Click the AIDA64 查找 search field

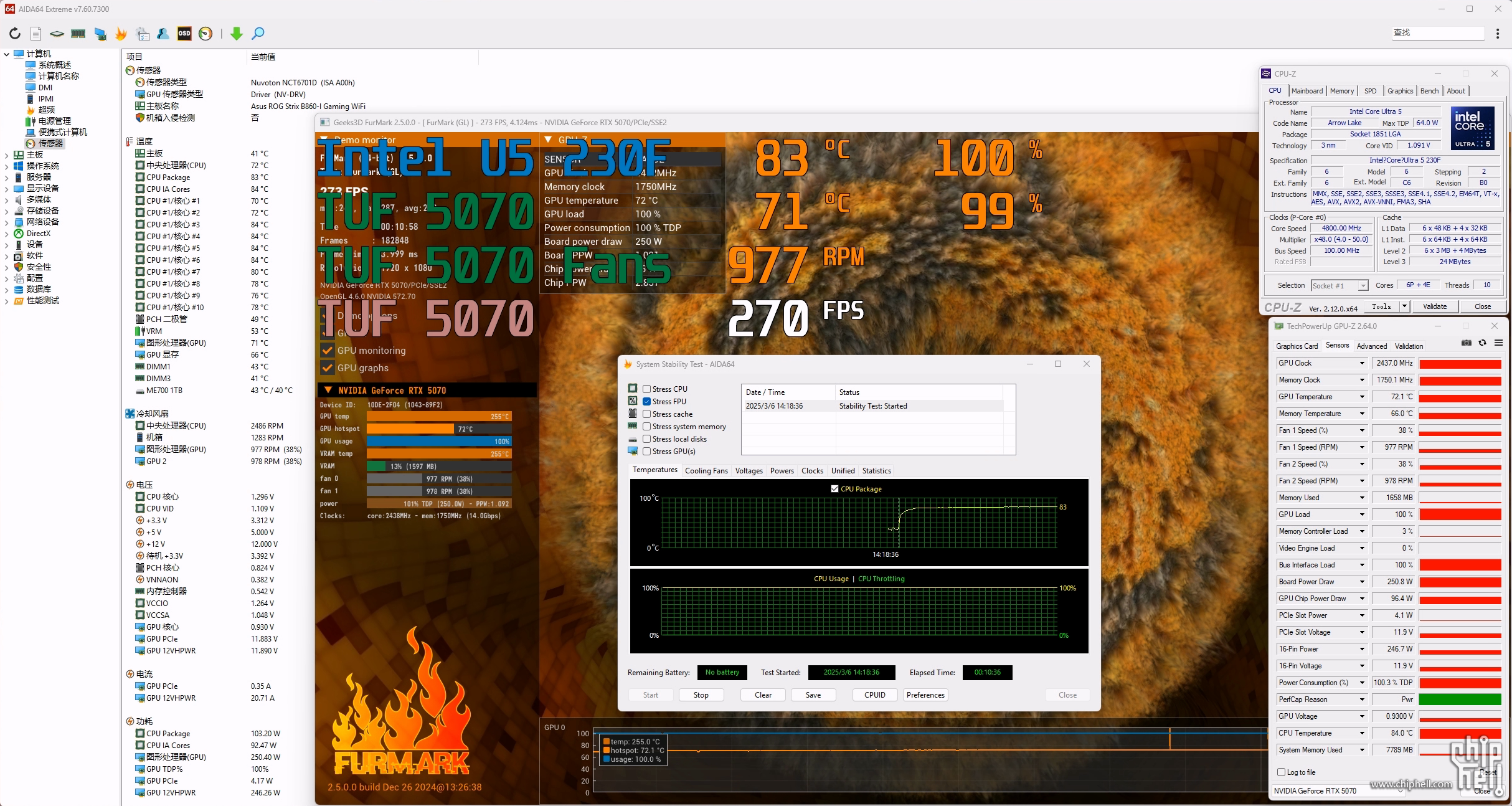click(x=1438, y=33)
